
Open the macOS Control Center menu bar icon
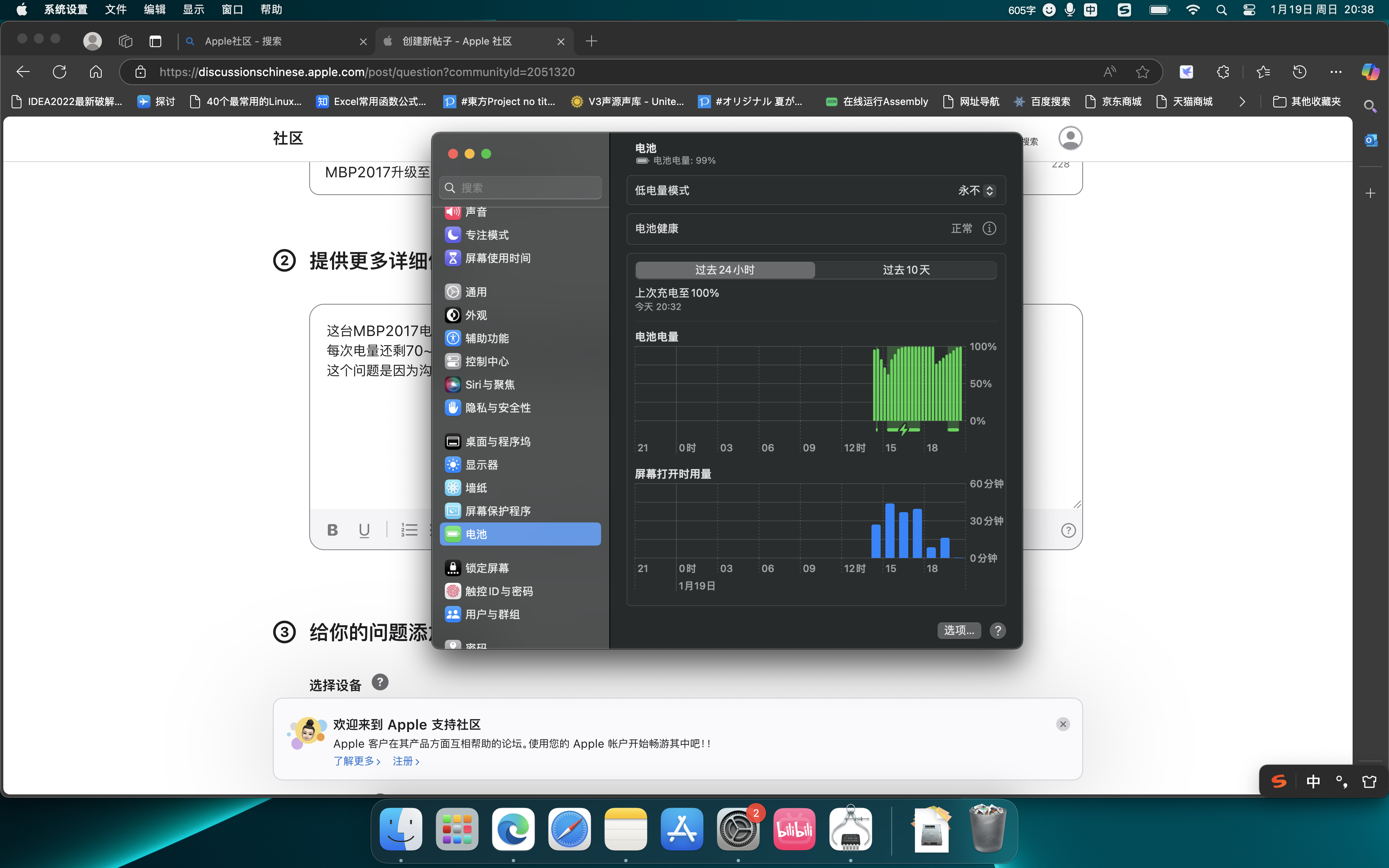pos(1249,10)
